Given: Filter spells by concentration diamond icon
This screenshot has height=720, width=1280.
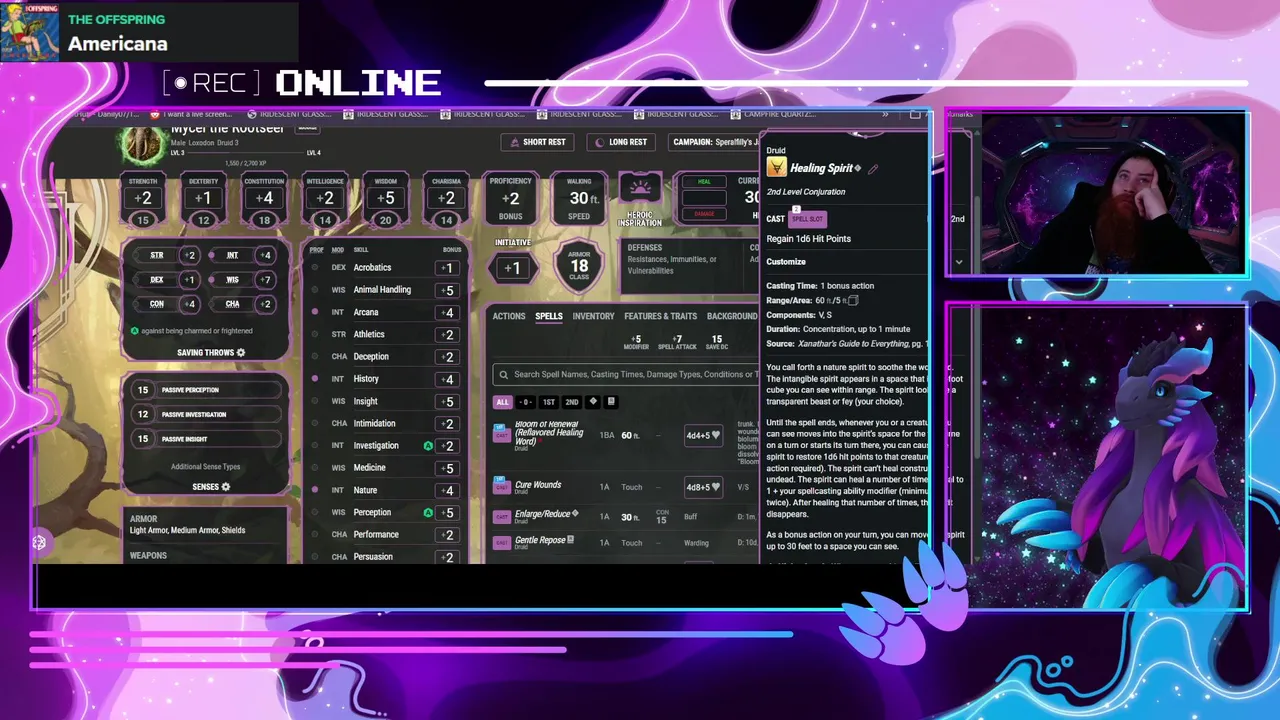Looking at the screenshot, I should coord(593,402).
